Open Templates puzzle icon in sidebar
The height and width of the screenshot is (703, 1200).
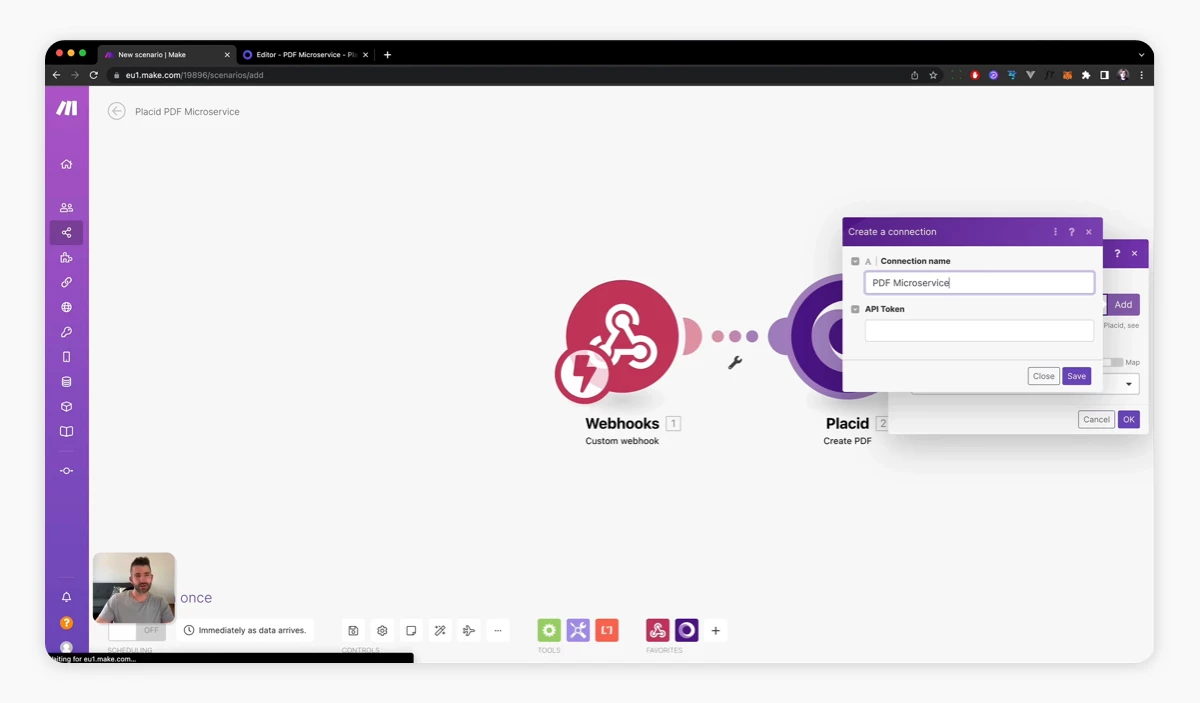pyautogui.click(x=66, y=258)
